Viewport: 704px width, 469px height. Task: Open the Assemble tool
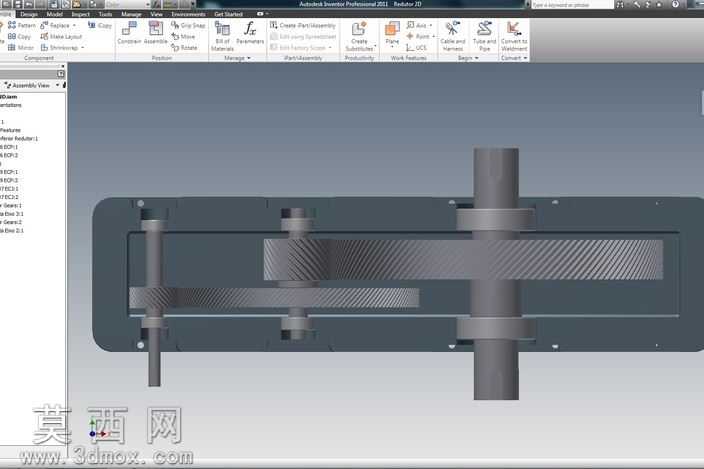(x=155, y=33)
